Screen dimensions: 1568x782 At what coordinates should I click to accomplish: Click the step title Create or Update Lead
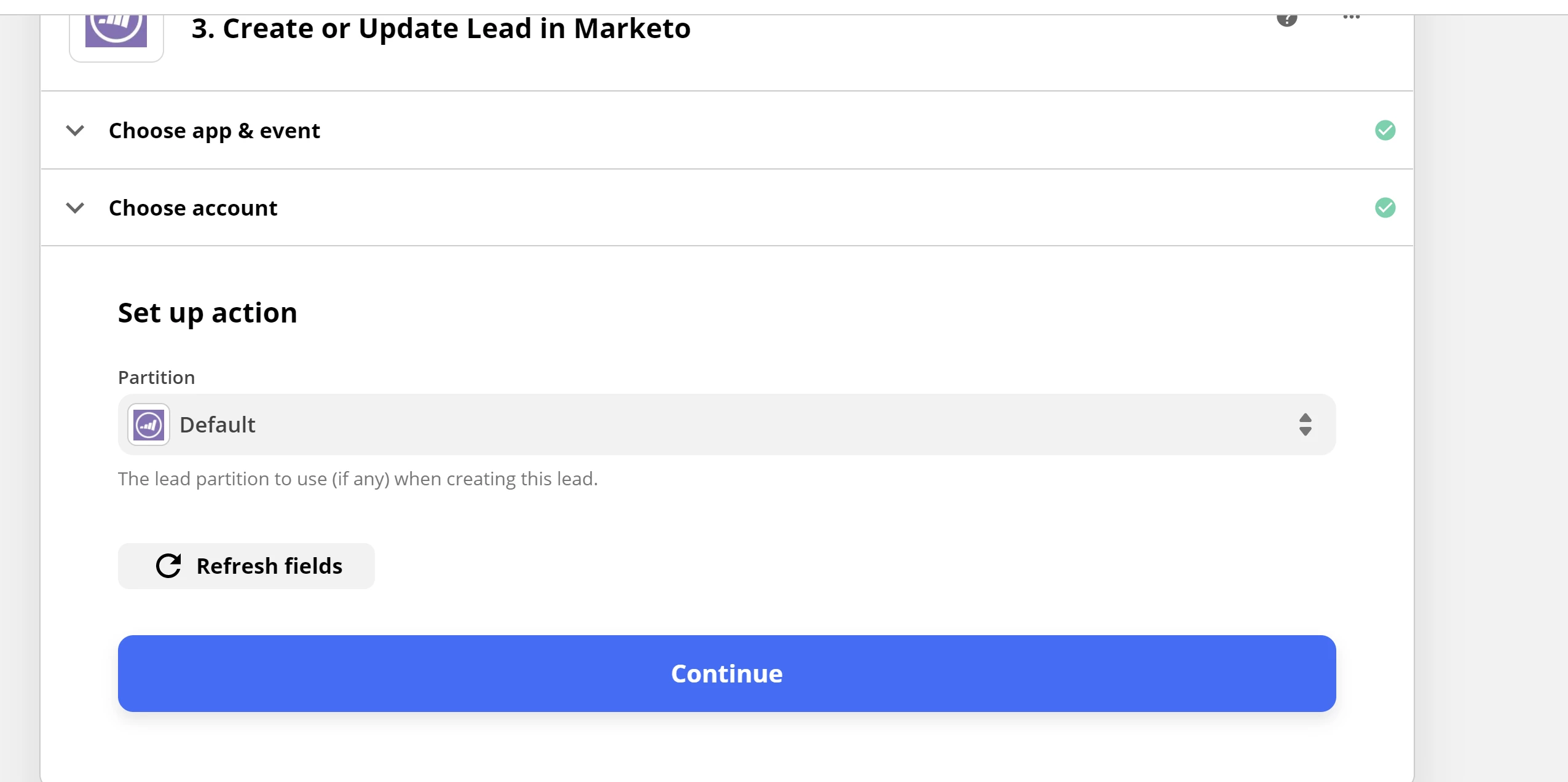[x=440, y=28]
